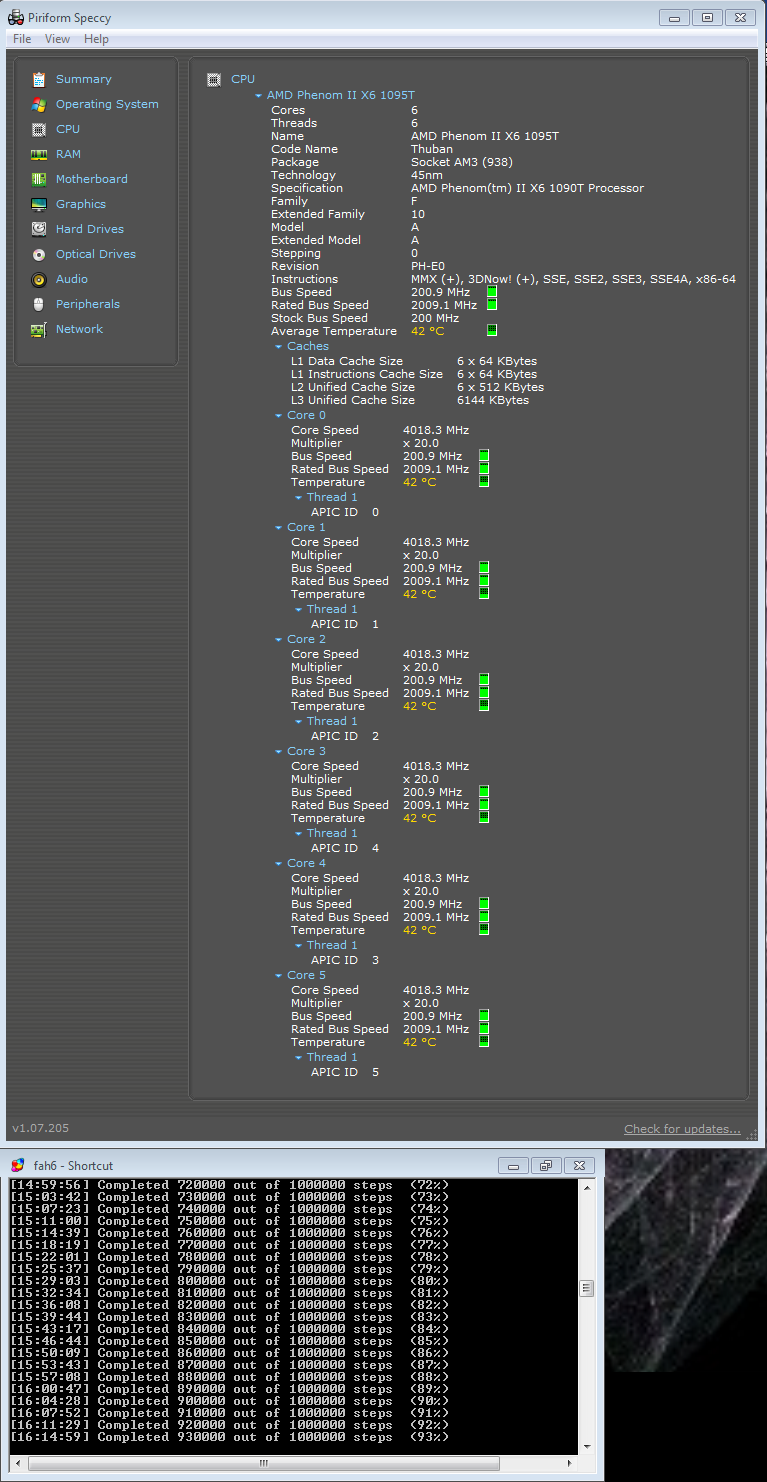Select the Operating System Windows icon
The image size is (767, 1482).
[x=39, y=104]
